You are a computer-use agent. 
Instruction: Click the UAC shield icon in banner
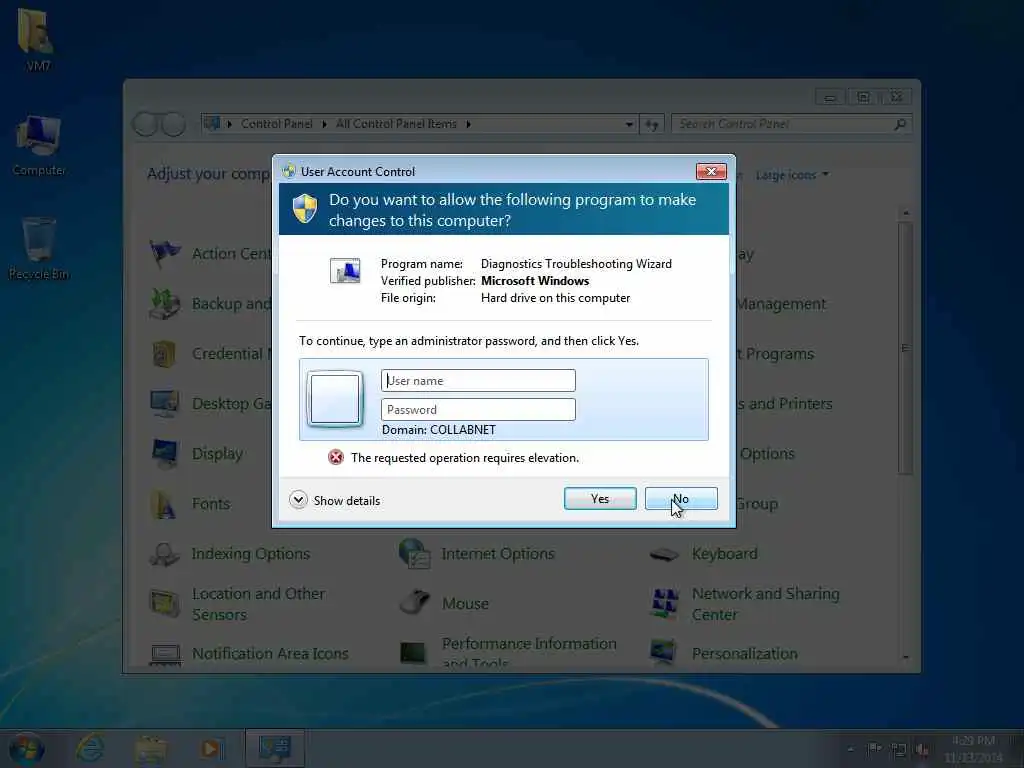(305, 209)
